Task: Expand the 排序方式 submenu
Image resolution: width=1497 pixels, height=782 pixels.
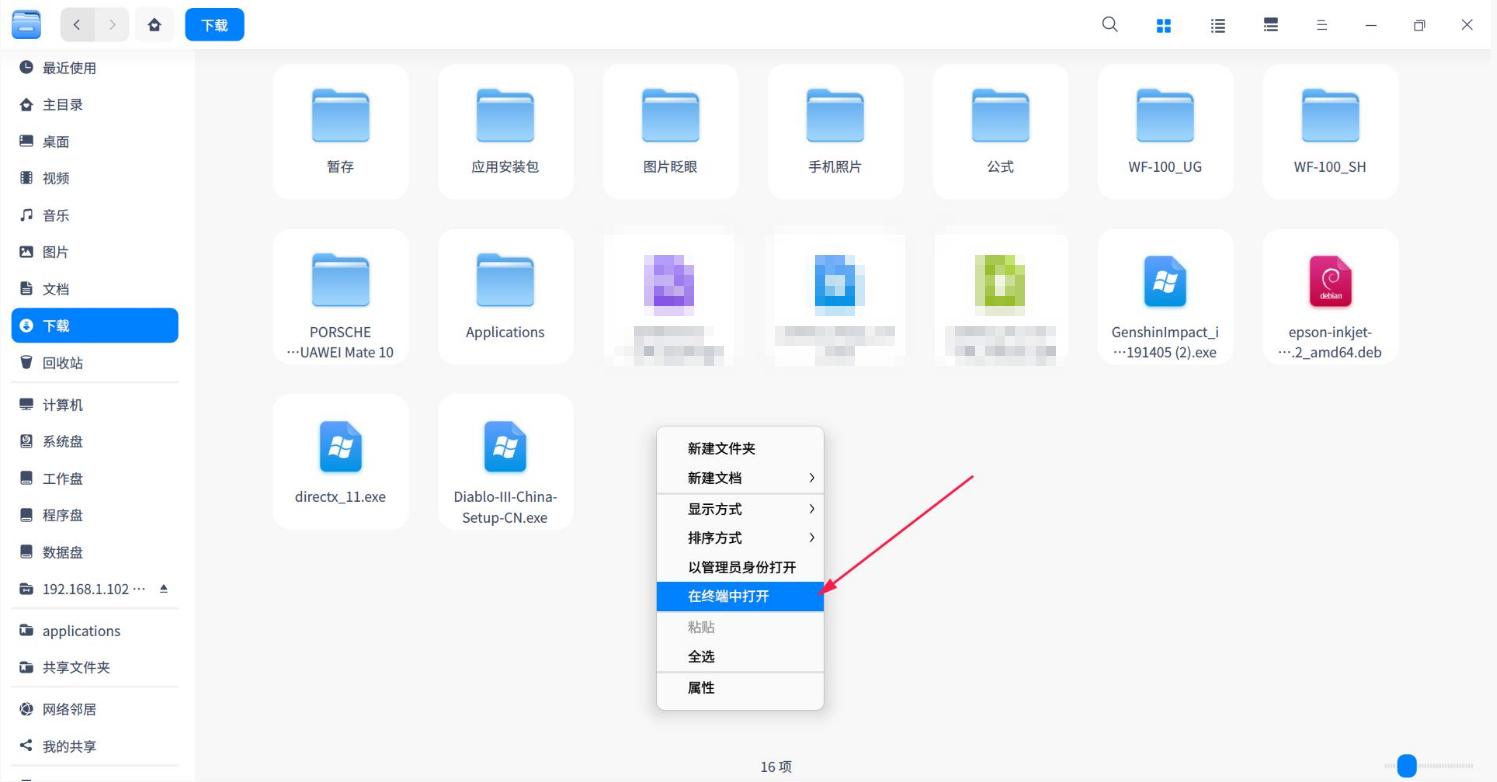Action: click(x=740, y=538)
